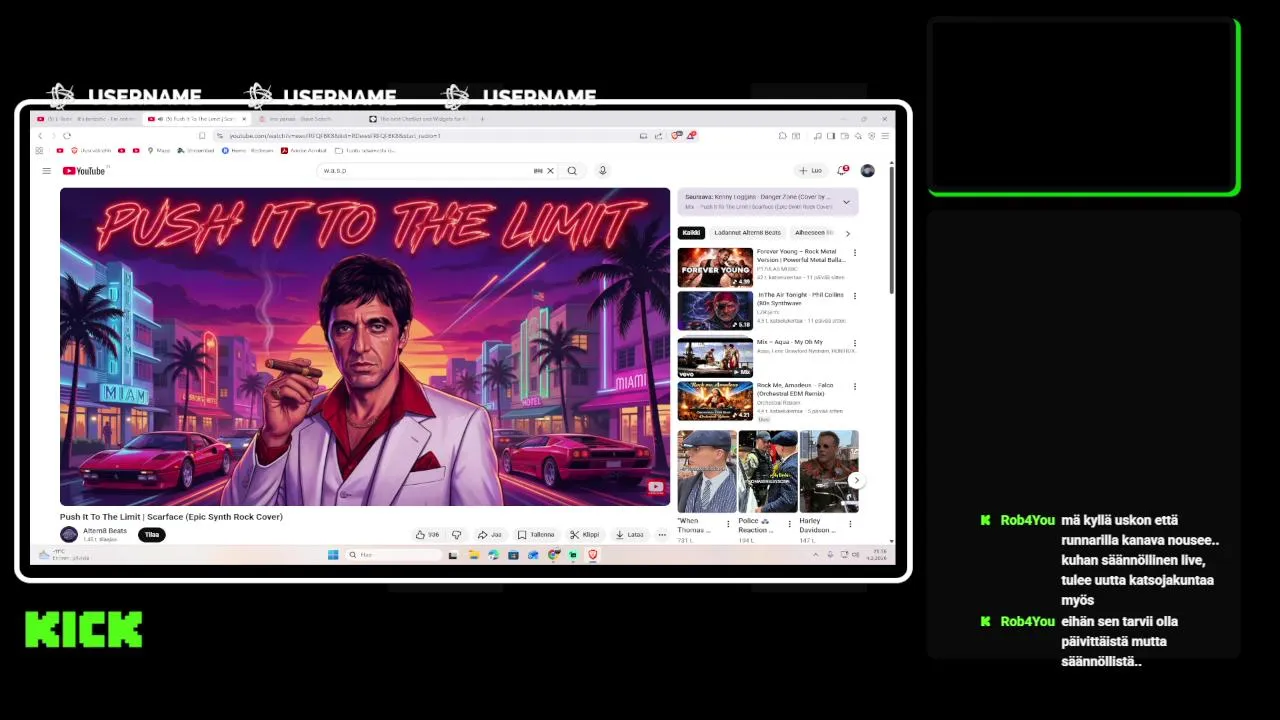Open the When Thomas Shorts thumbnail
Image resolution: width=1280 pixels, height=720 pixels.
[707, 471]
